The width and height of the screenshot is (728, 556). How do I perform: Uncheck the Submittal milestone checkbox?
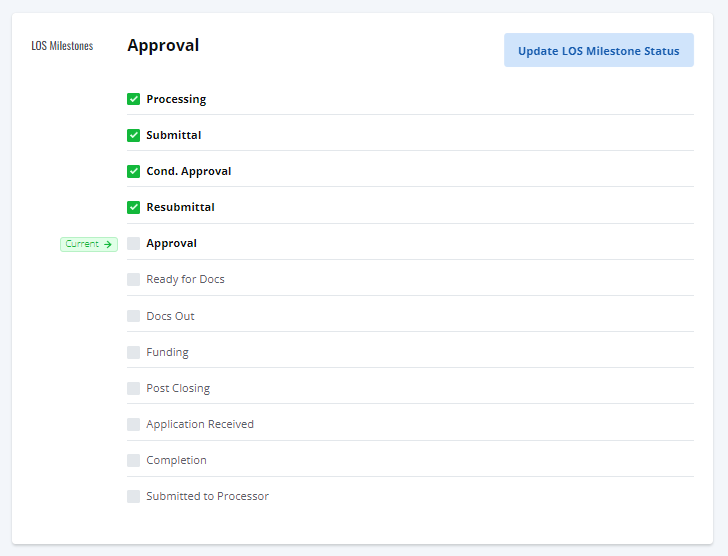pos(134,135)
